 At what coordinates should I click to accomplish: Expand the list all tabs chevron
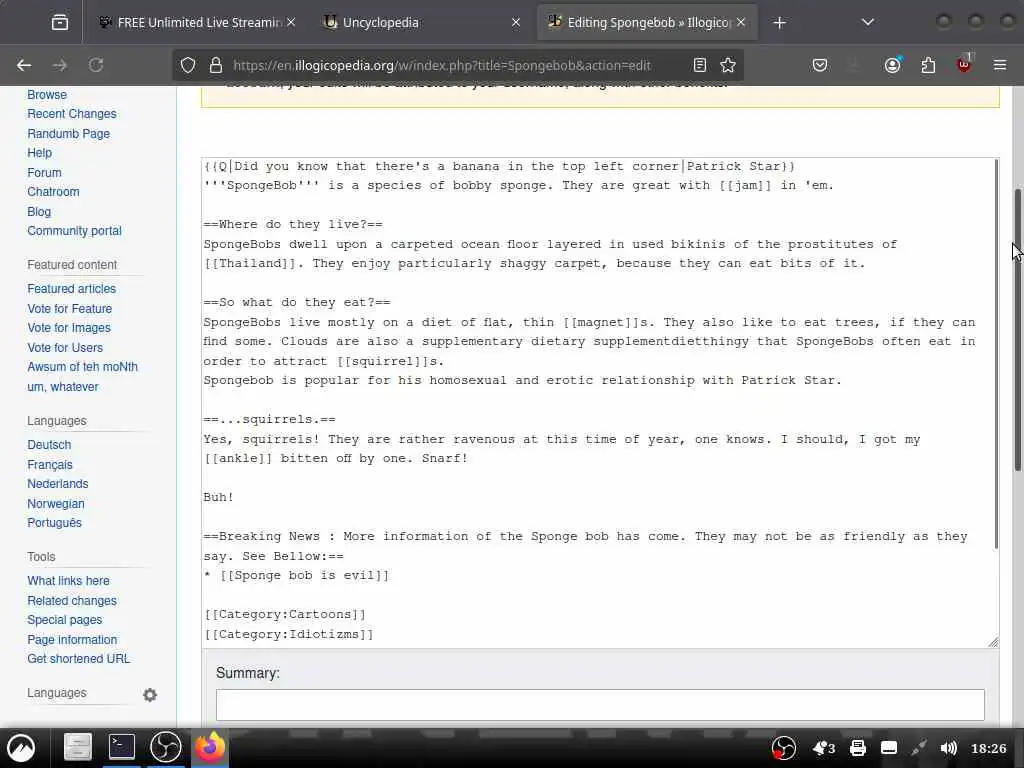tap(868, 23)
